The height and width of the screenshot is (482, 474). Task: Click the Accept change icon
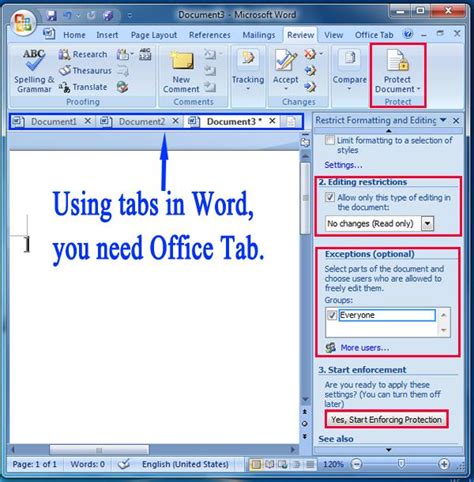pyautogui.click(x=285, y=61)
